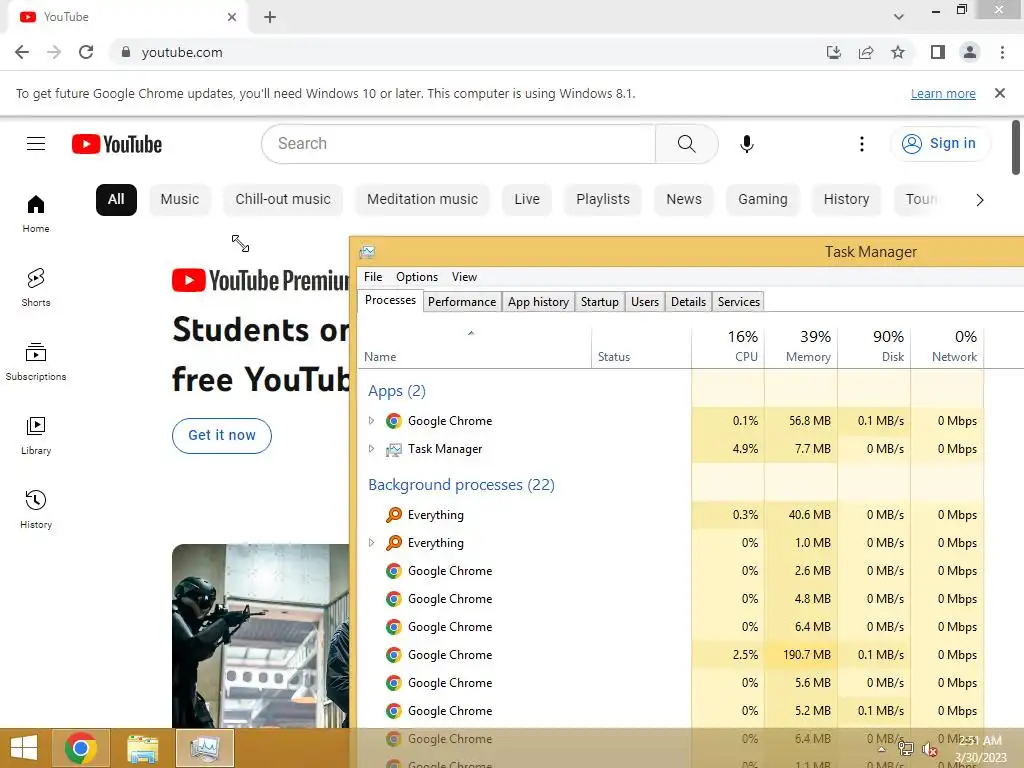Screen dimensions: 1024x768
Task: Open Task Manager Options menu
Action: (x=417, y=277)
